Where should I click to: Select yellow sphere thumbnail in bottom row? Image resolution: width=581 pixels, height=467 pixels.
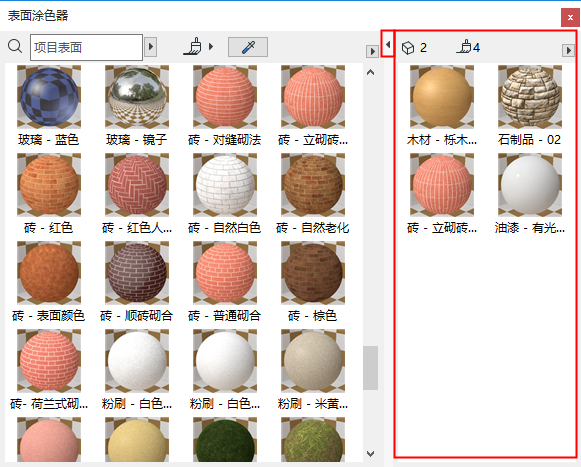click(x=137, y=440)
